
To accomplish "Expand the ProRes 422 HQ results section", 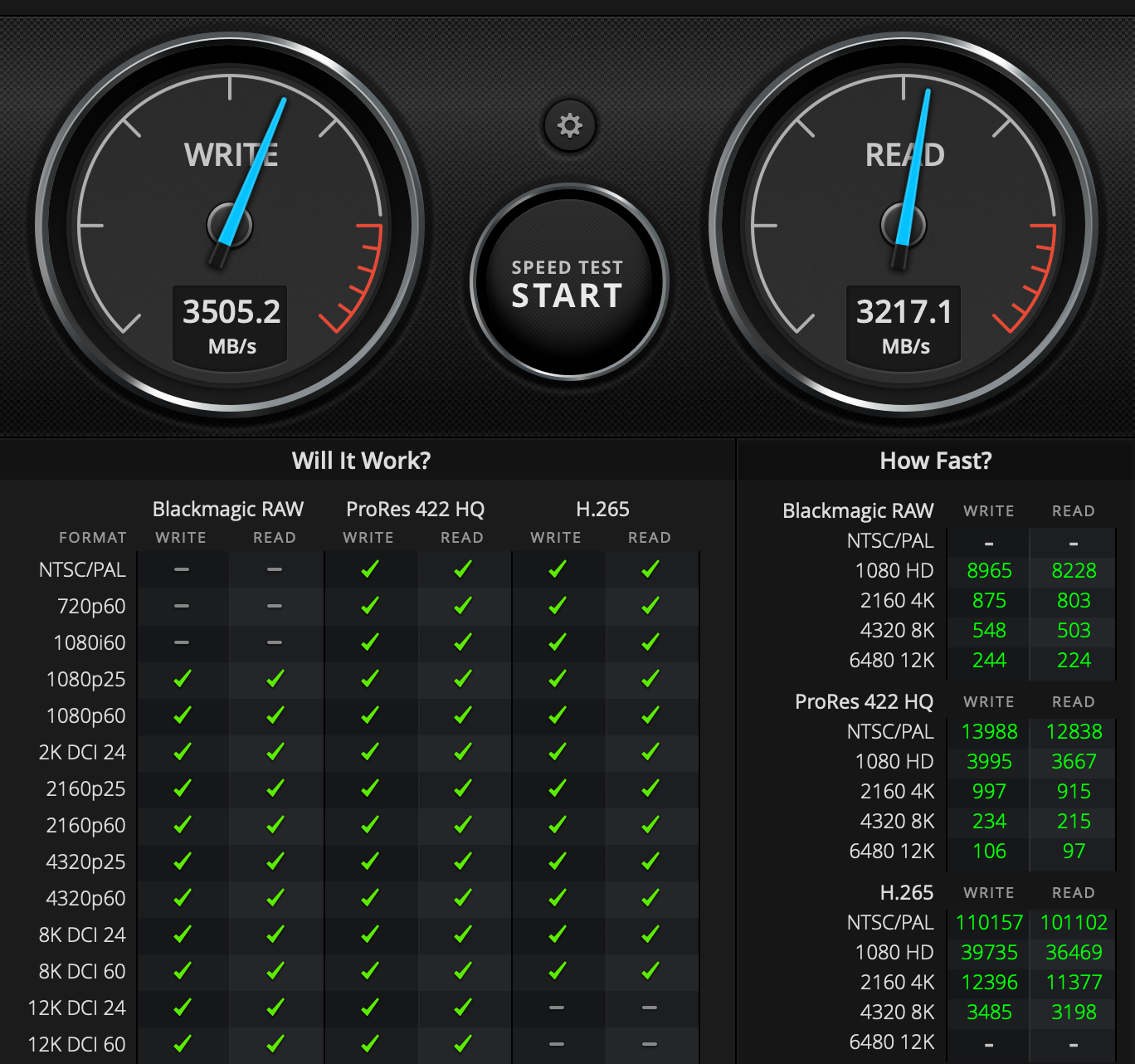I will pyautogui.click(x=864, y=702).
